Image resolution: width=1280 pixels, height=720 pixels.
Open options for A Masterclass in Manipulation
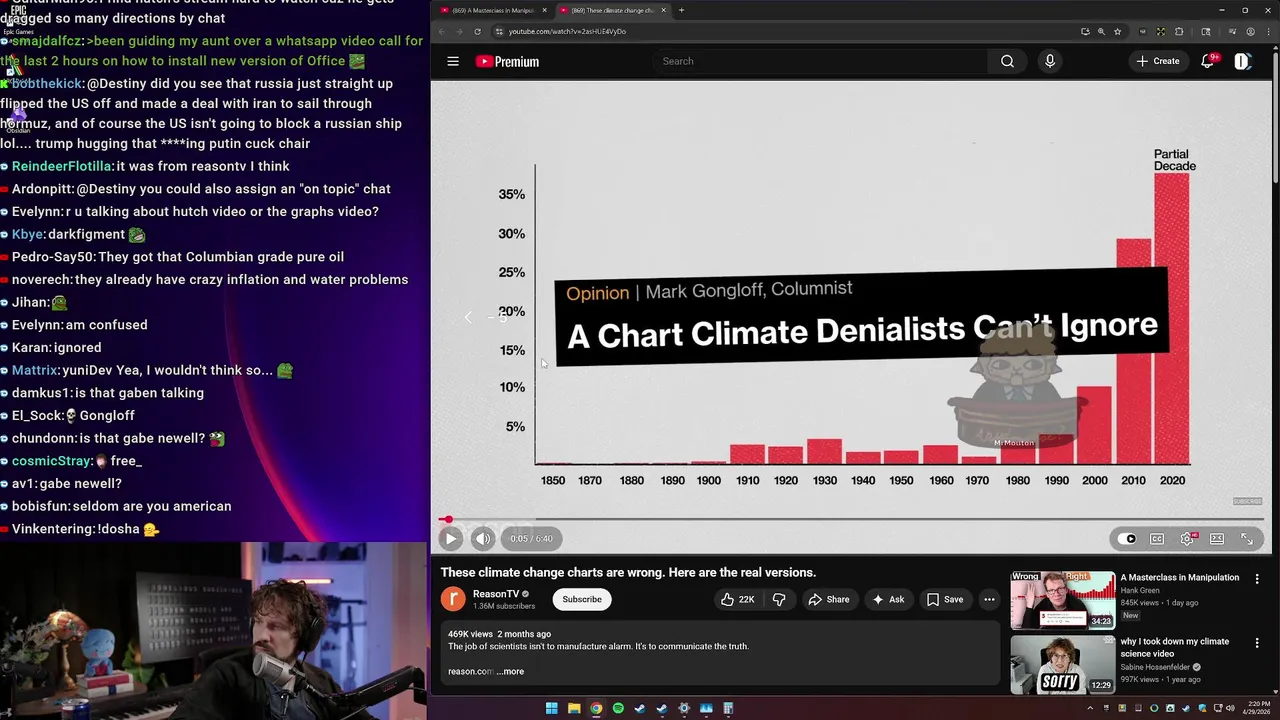point(1257,578)
